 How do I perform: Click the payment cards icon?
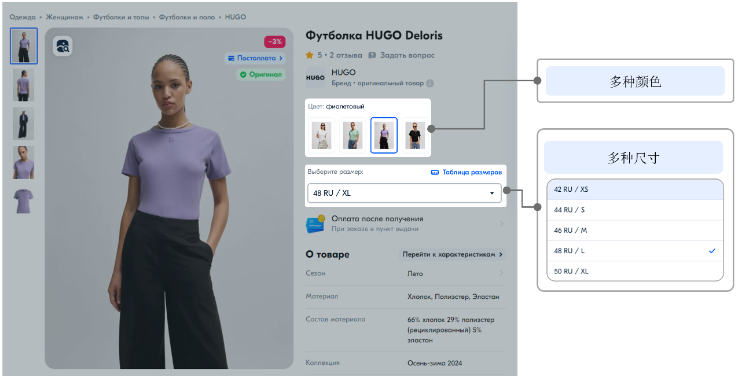tap(316, 224)
